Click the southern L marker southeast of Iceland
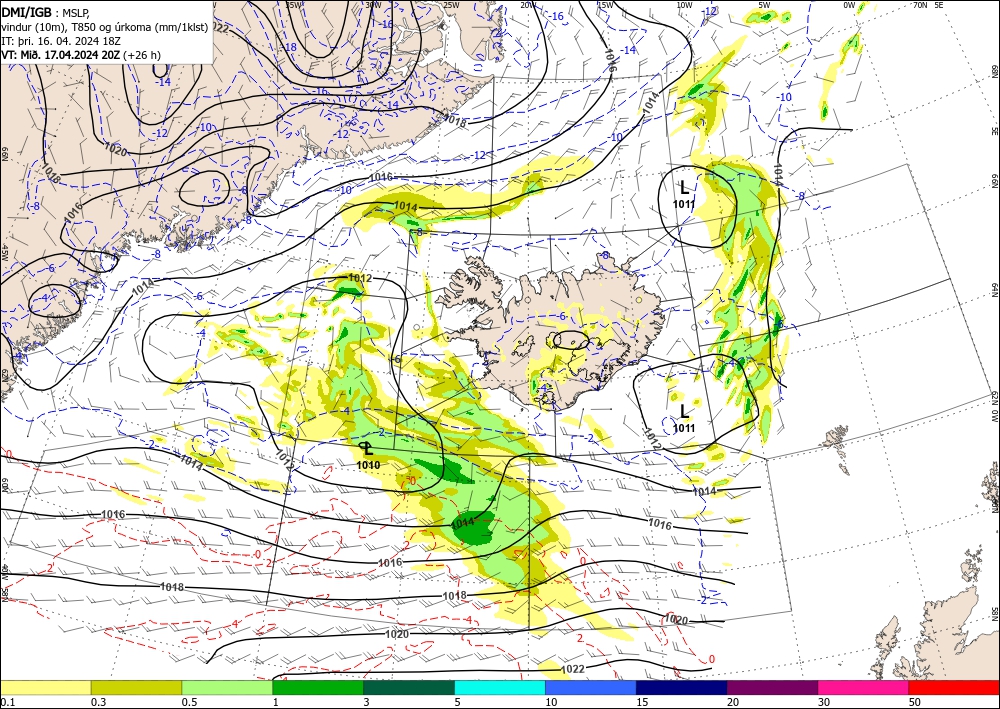This screenshot has height=709, width=1000. click(x=684, y=411)
